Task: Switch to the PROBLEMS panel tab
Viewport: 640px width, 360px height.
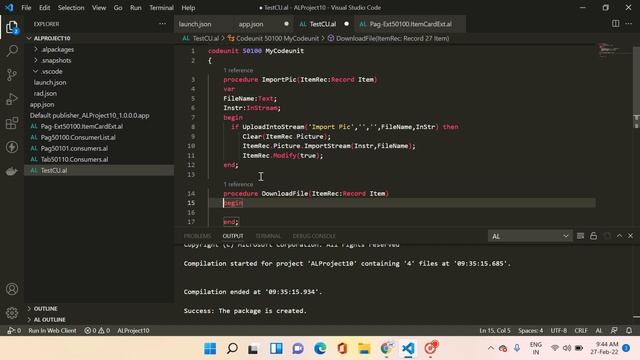Action: [x=197, y=236]
